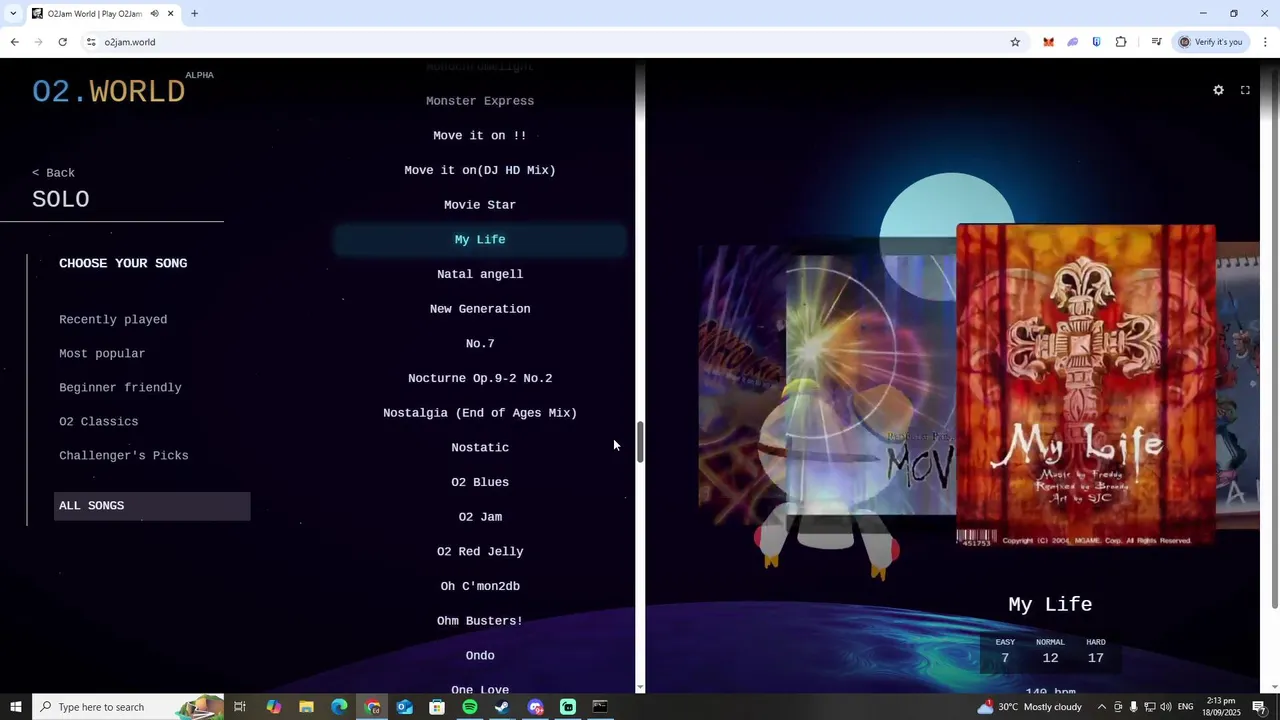Open the volume control in the system tray
Screen dimensions: 1280x720
pyautogui.click(x=1166, y=707)
